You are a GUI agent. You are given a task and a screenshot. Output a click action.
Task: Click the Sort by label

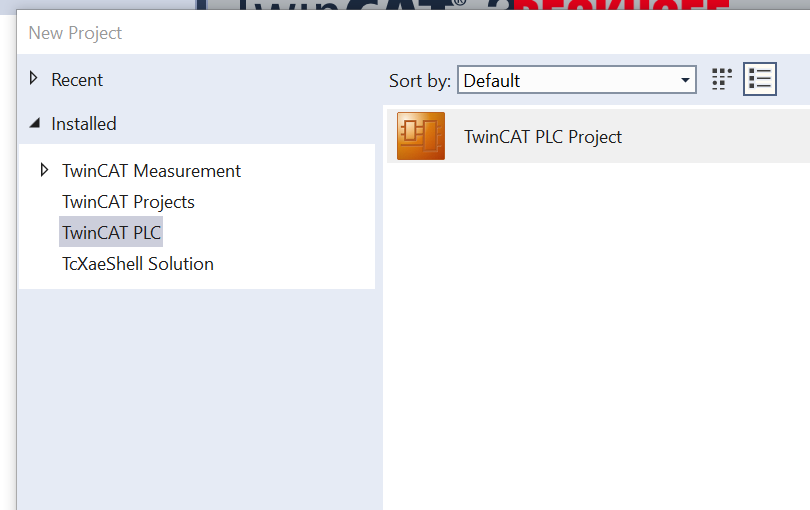(x=419, y=81)
